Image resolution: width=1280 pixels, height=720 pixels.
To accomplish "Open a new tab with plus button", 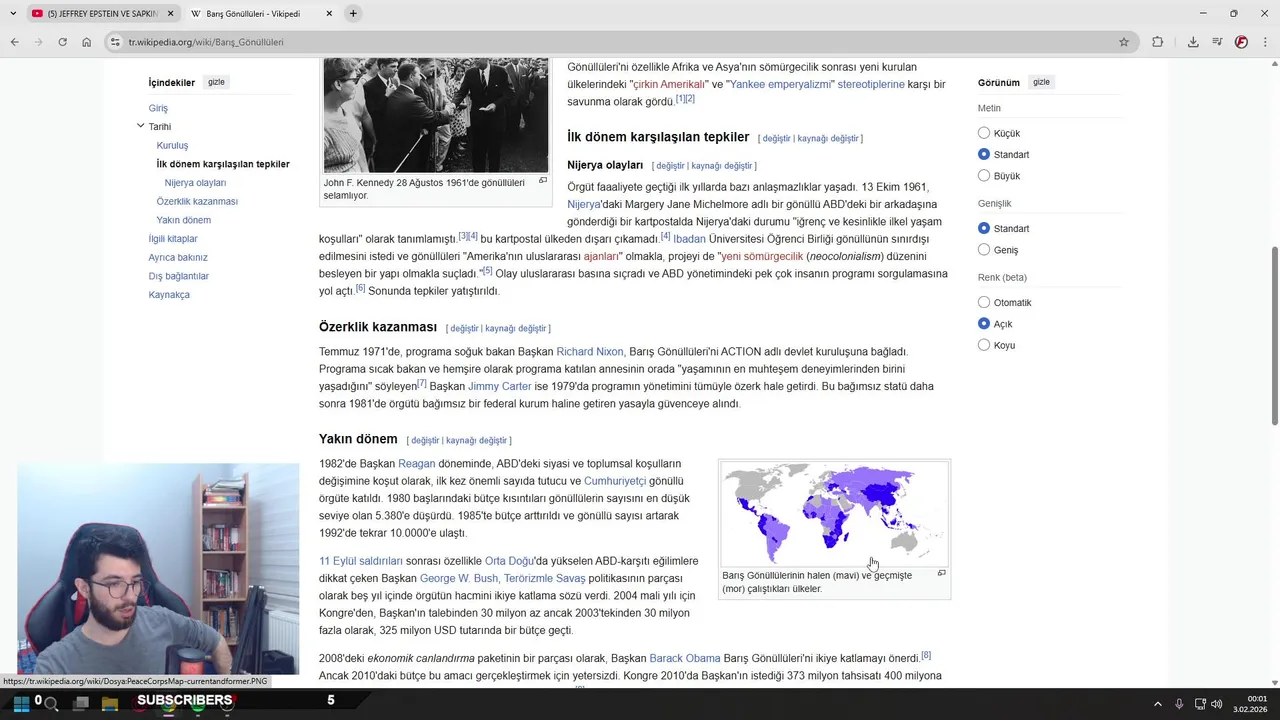I will coord(353,13).
